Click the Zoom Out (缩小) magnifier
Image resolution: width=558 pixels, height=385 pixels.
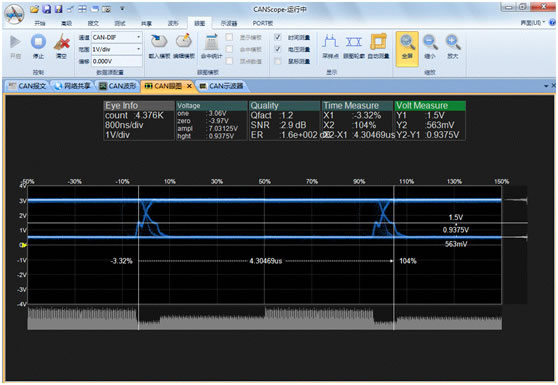(x=430, y=46)
